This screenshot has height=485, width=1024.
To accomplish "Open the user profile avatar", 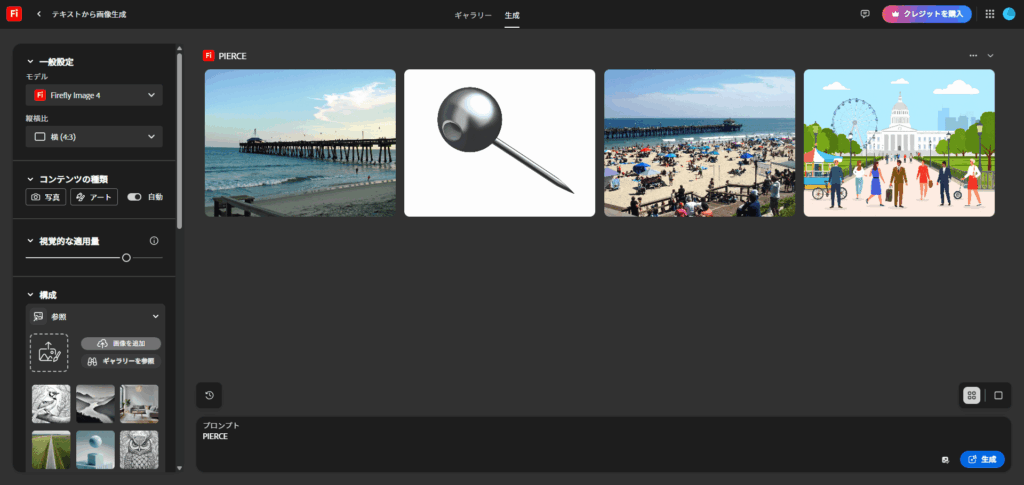I will click(x=1009, y=14).
